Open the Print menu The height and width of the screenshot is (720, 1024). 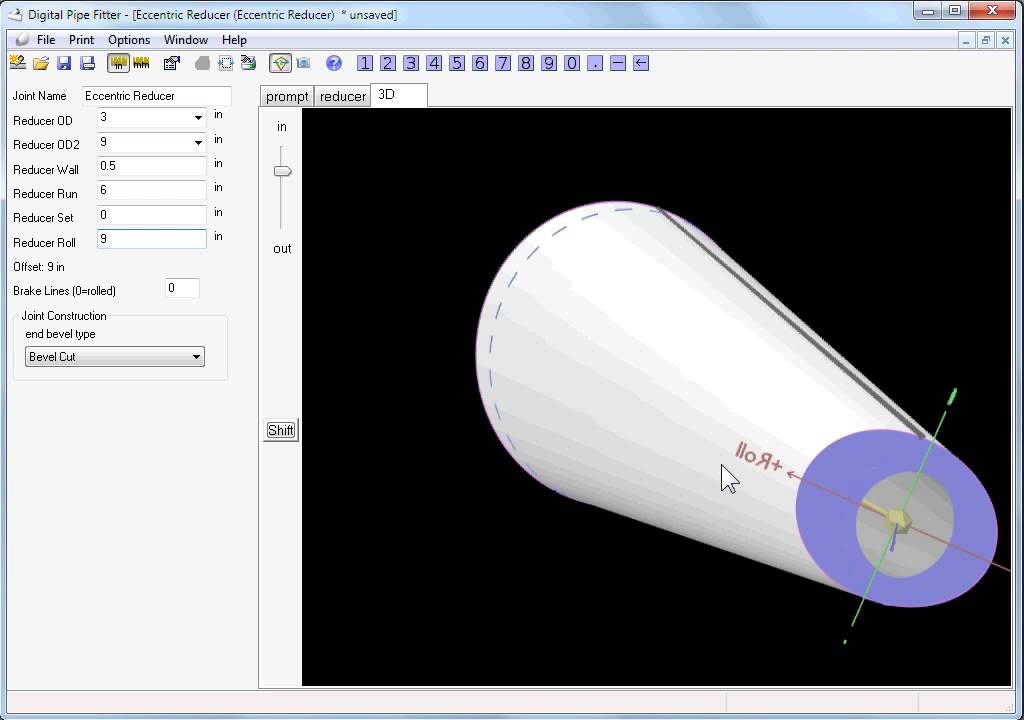click(82, 40)
